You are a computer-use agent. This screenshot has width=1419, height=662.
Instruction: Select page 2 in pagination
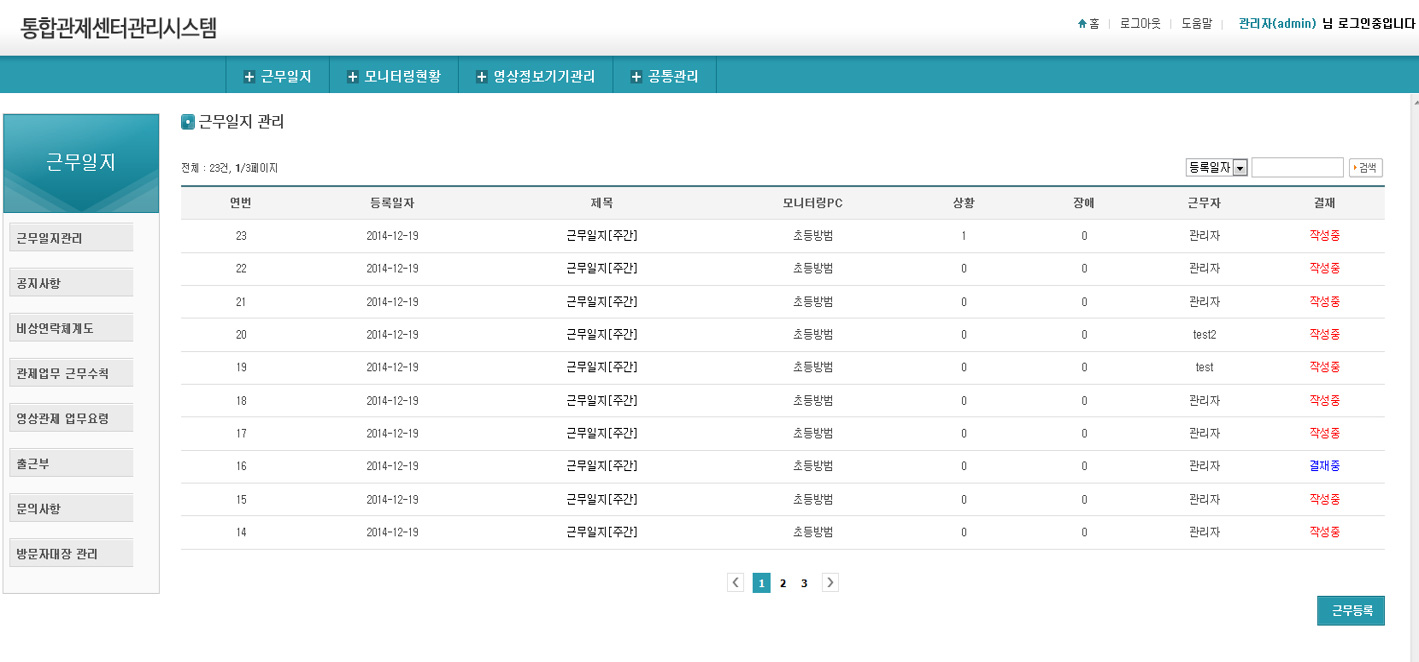783,583
